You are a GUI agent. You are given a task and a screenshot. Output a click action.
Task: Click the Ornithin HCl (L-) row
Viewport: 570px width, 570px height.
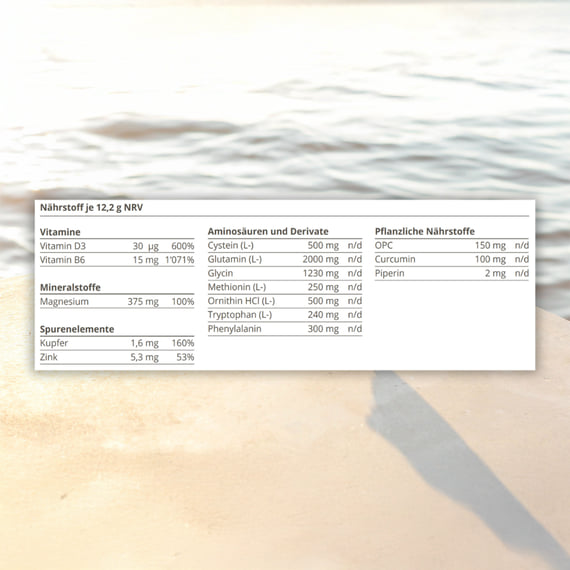click(x=285, y=301)
